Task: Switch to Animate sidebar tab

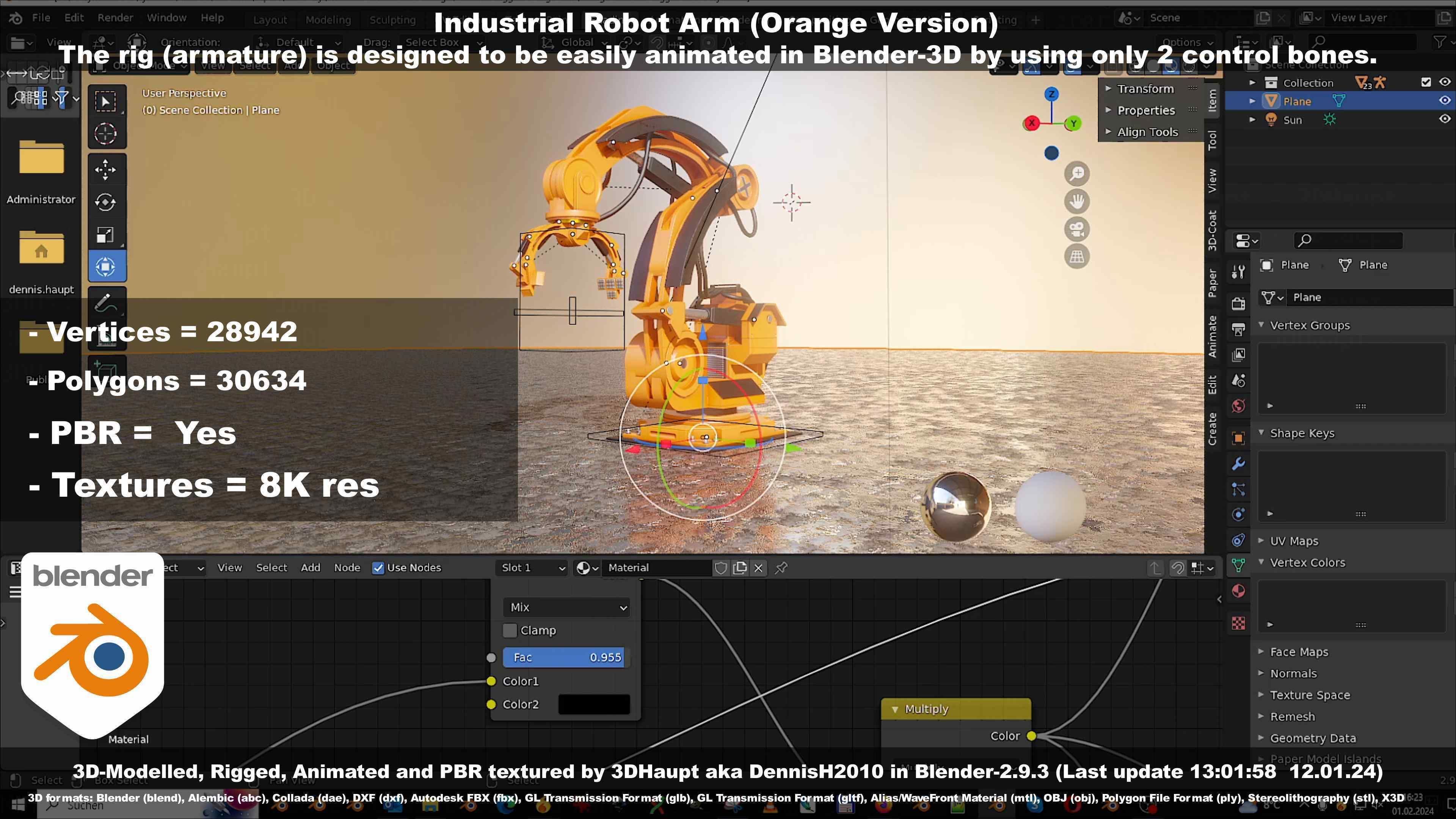Action: (1213, 336)
